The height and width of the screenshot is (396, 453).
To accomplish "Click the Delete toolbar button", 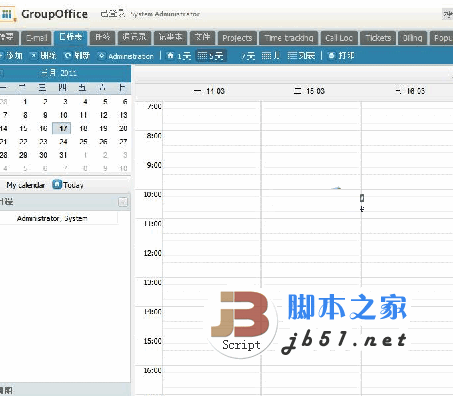I will click(x=43, y=56).
